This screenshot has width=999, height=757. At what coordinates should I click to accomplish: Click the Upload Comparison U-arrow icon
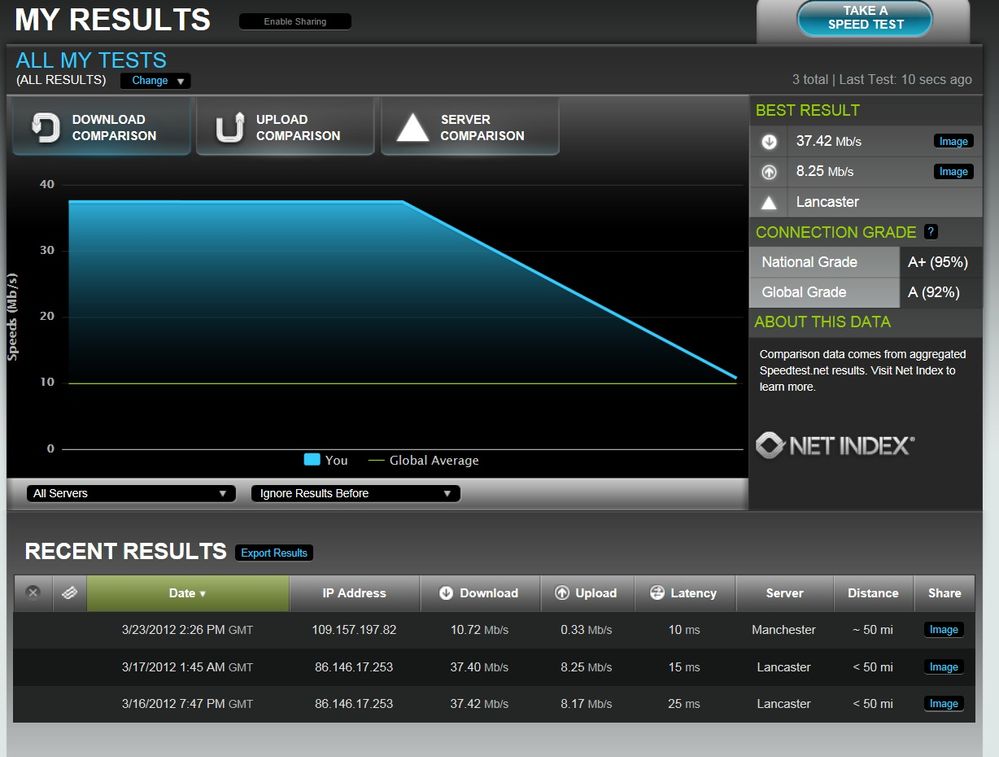click(230, 127)
